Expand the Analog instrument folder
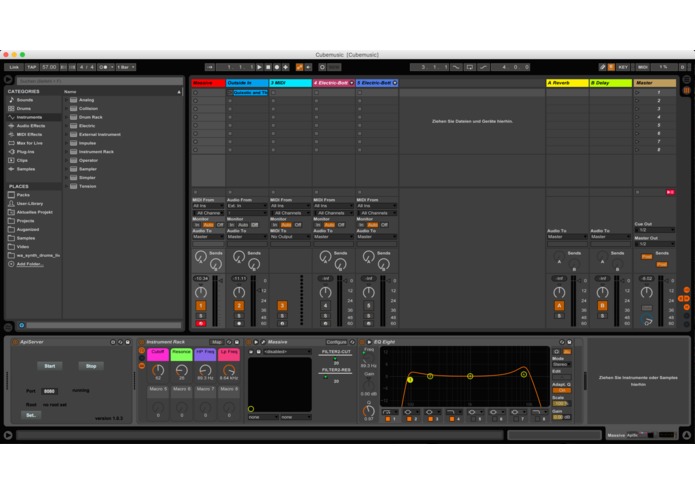 pyautogui.click(x=67, y=100)
